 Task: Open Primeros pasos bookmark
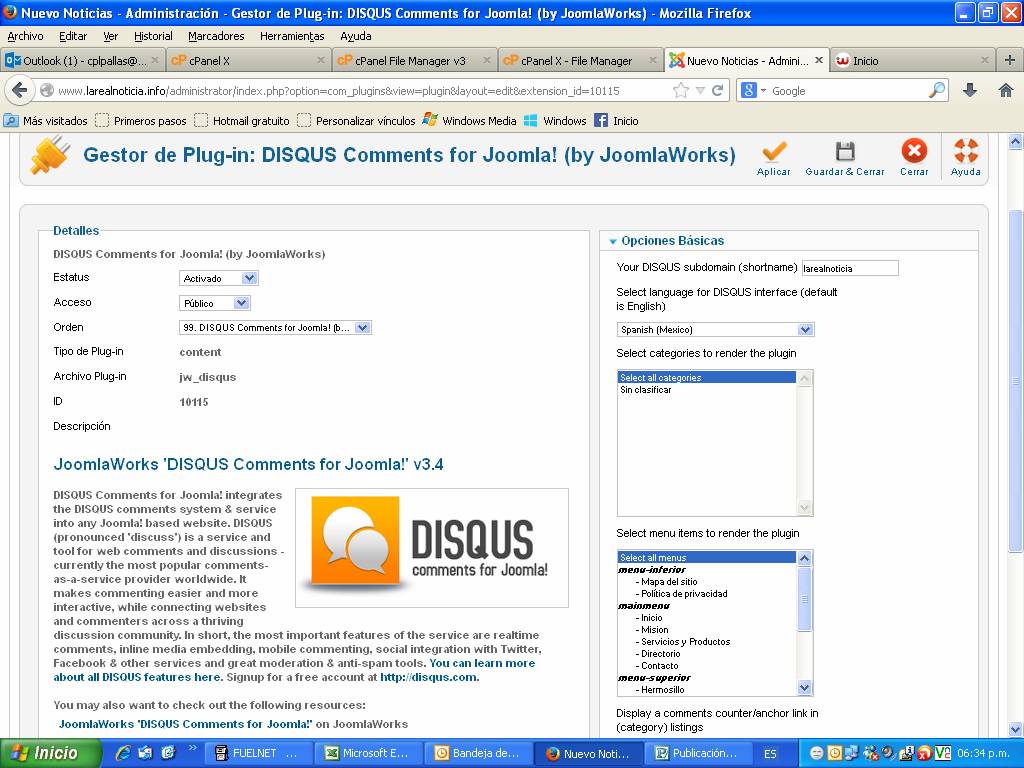142,121
